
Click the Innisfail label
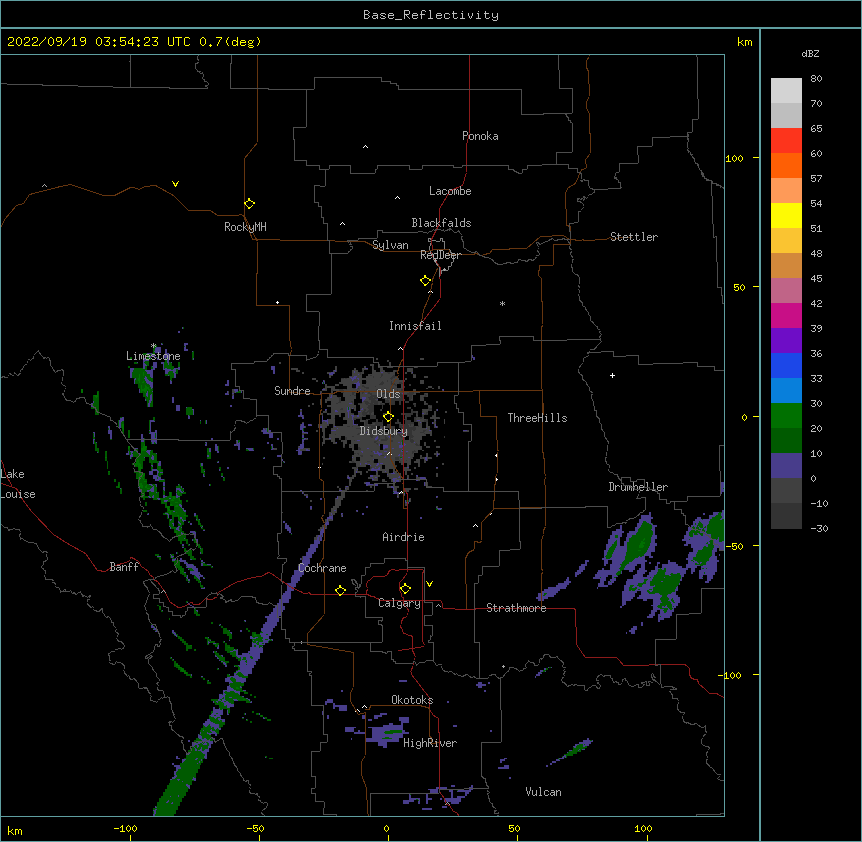click(x=415, y=326)
